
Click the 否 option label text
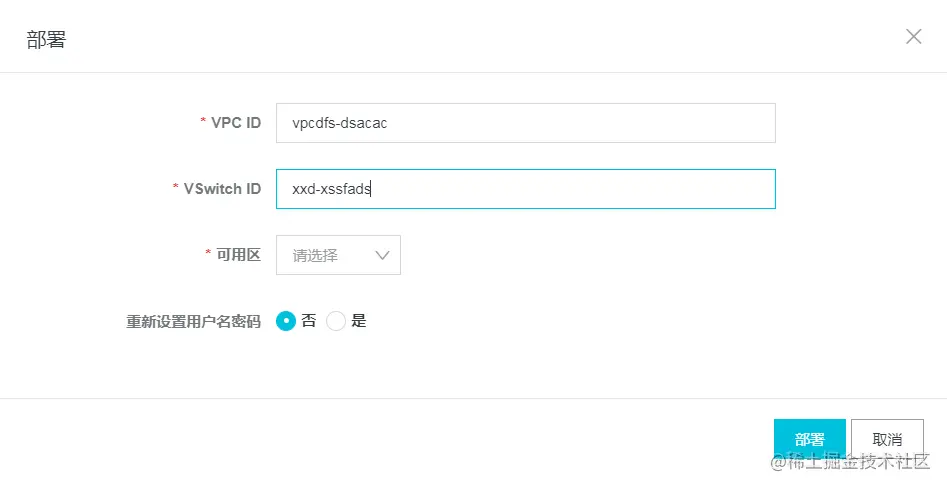point(309,321)
